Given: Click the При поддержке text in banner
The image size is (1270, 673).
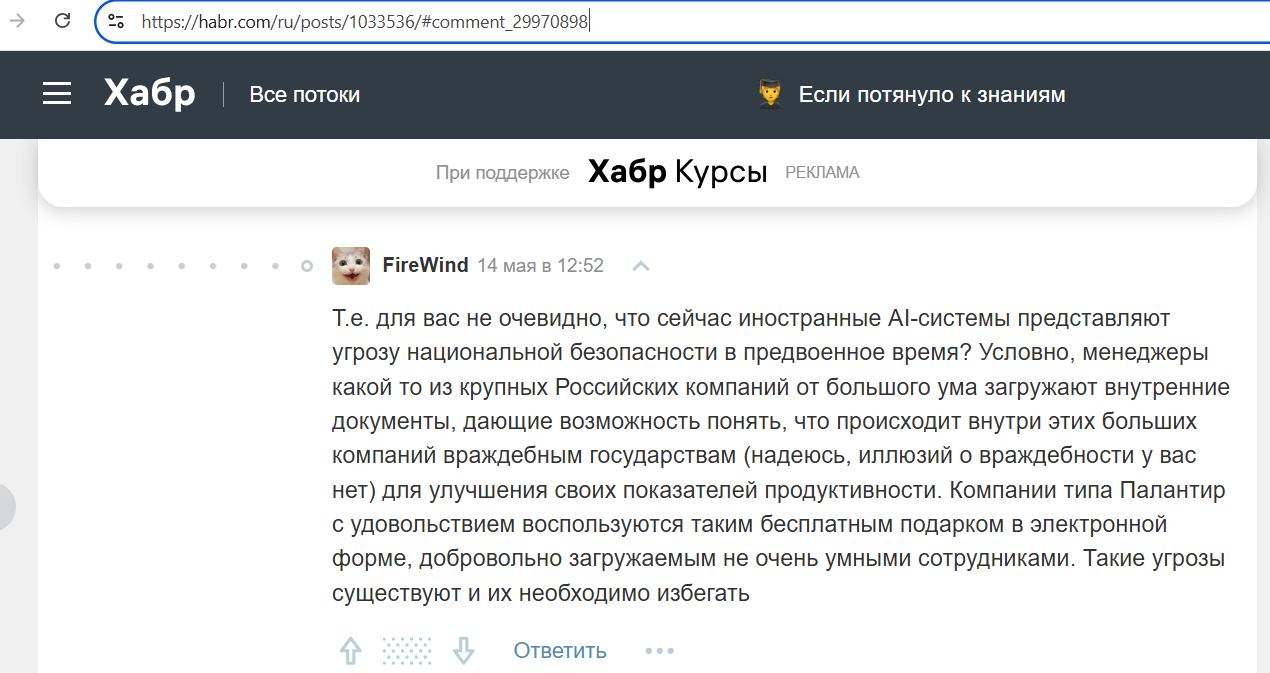Looking at the screenshot, I should tap(503, 173).
